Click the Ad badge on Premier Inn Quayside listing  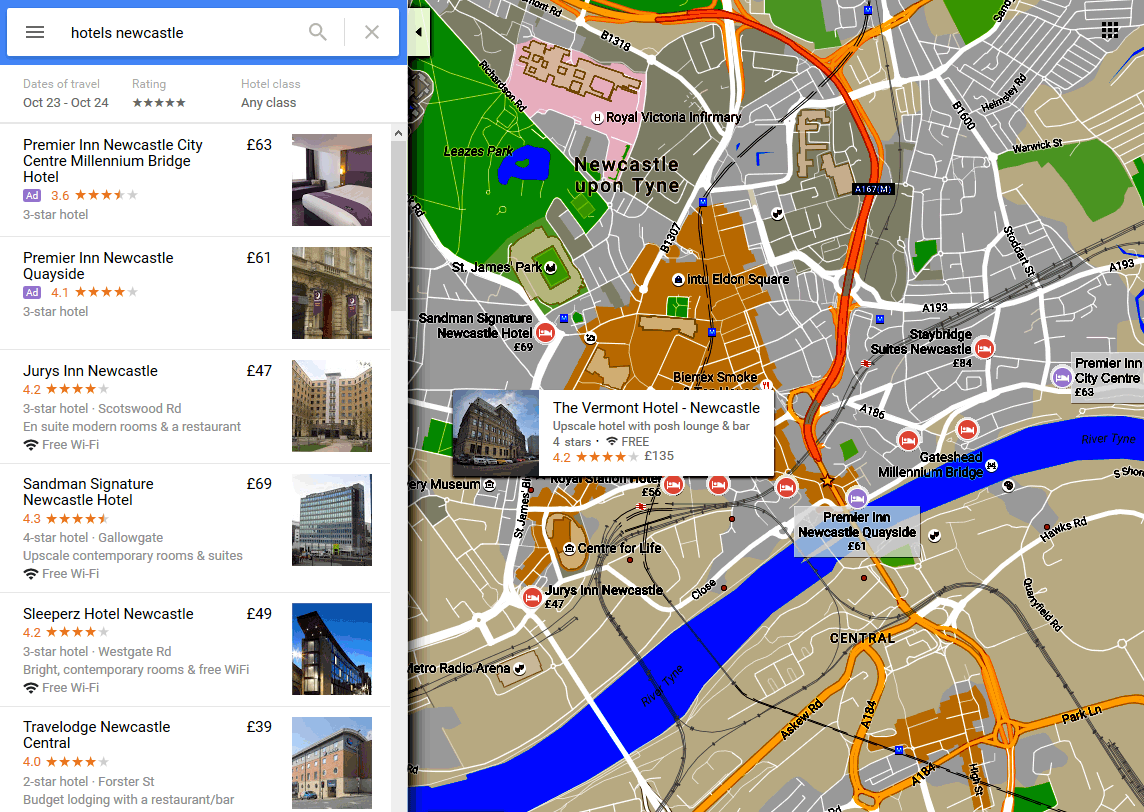(32, 293)
